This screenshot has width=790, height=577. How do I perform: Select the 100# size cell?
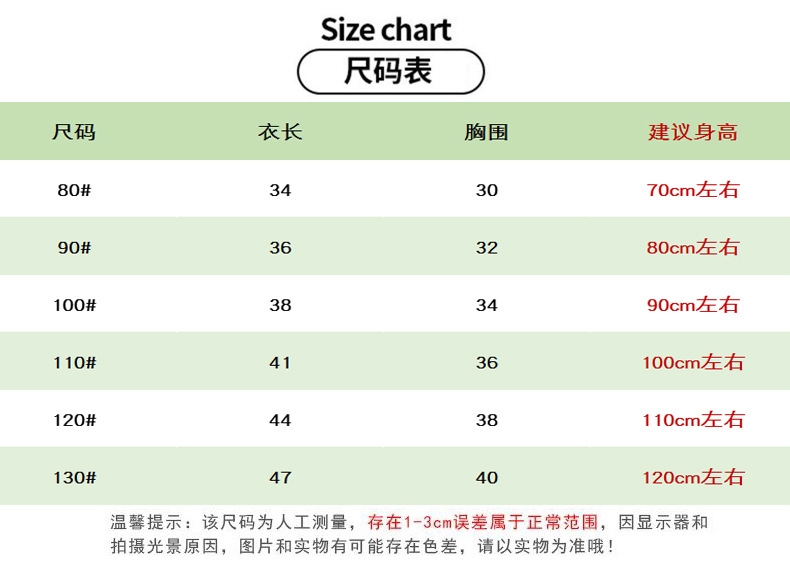click(x=74, y=305)
